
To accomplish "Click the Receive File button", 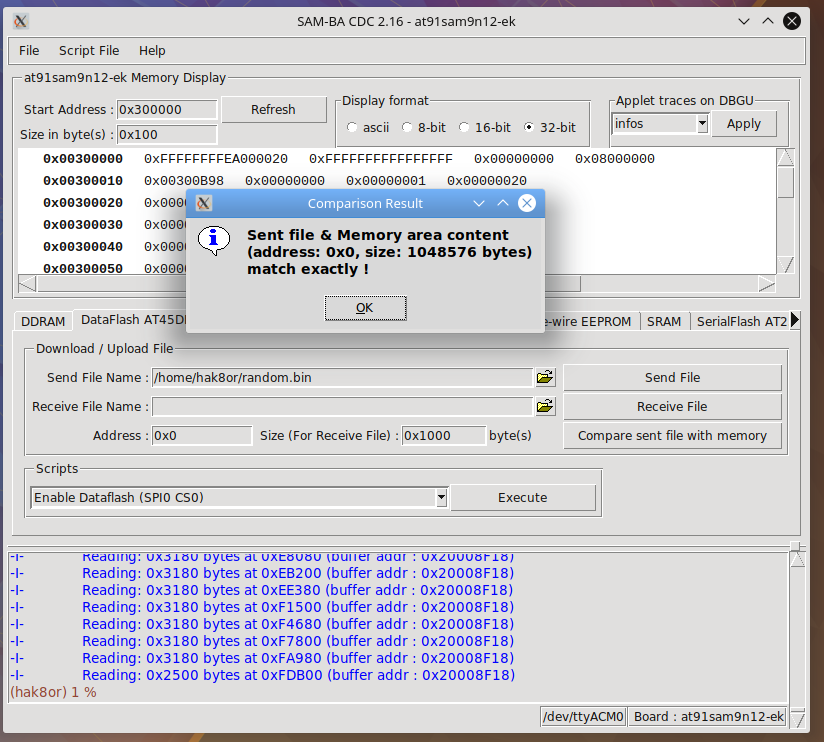I will [672, 406].
